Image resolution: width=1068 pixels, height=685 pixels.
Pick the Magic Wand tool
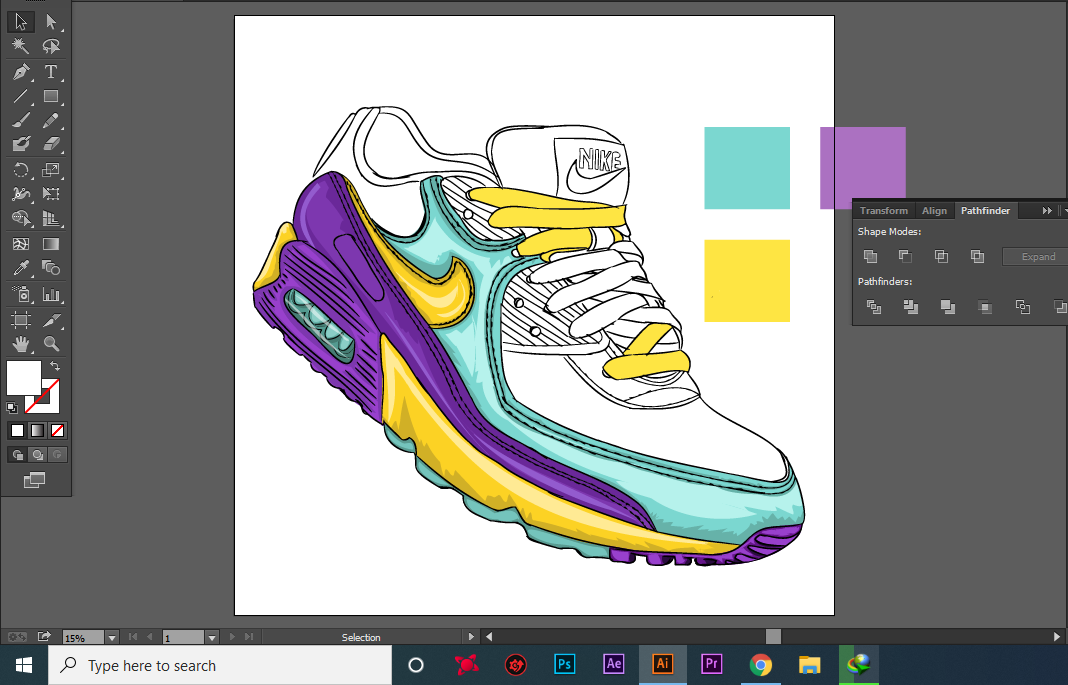[21, 46]
